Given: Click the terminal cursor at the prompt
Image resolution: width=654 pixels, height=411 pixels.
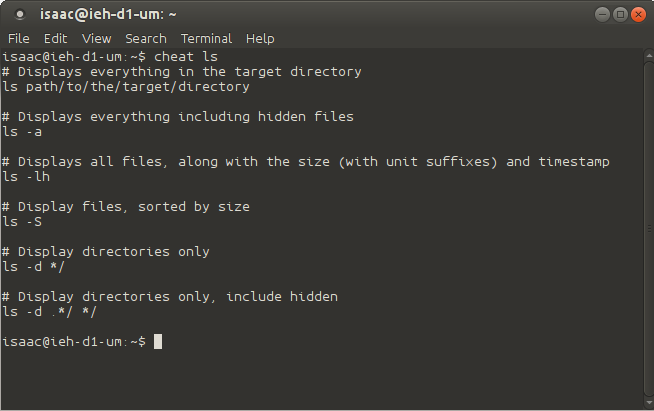Looking at the screenshot, I should point(158,341).
